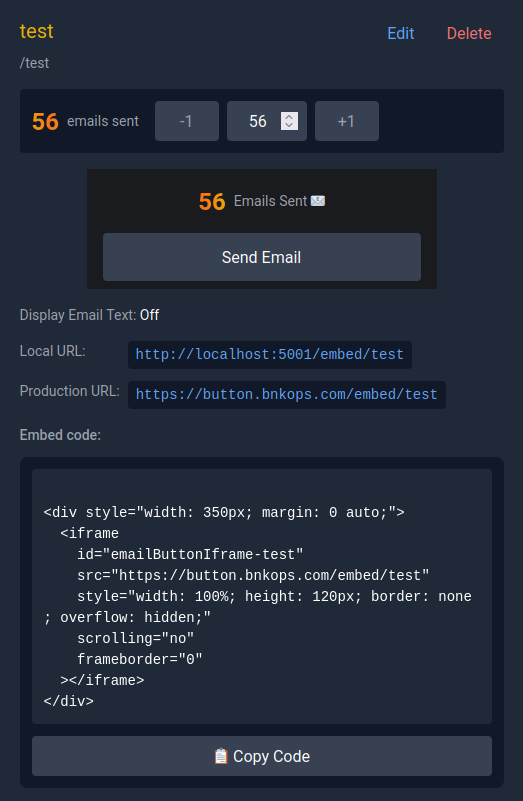Focus the email count number field

(267, 121)
